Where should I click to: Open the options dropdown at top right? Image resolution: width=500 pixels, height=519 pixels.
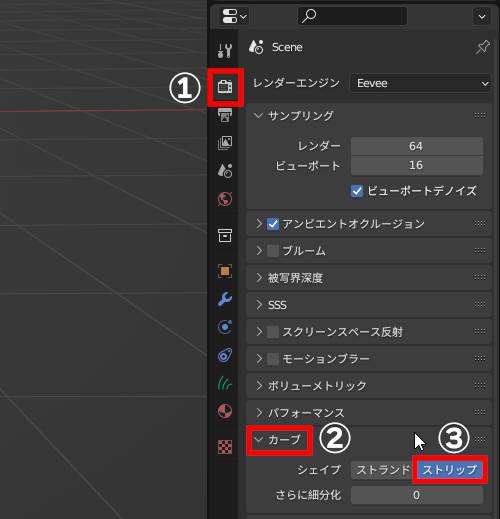click(482, 16)
